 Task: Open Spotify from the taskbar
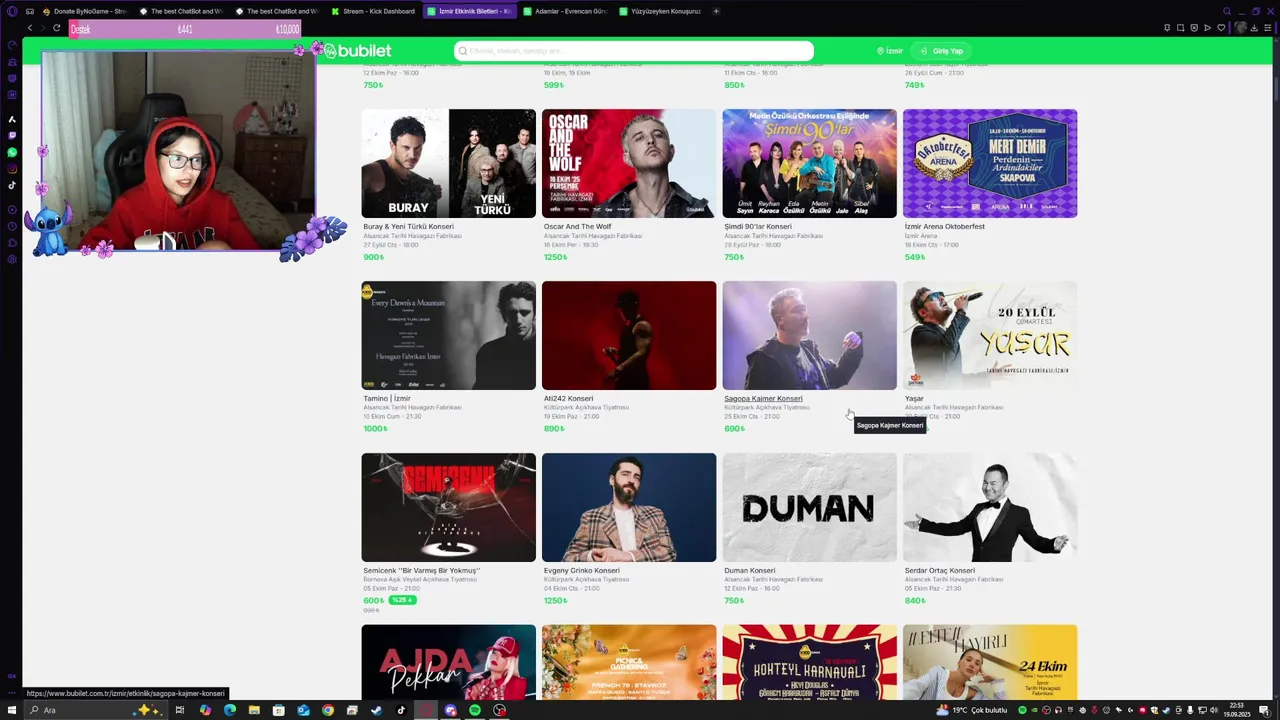pos(475,710)
